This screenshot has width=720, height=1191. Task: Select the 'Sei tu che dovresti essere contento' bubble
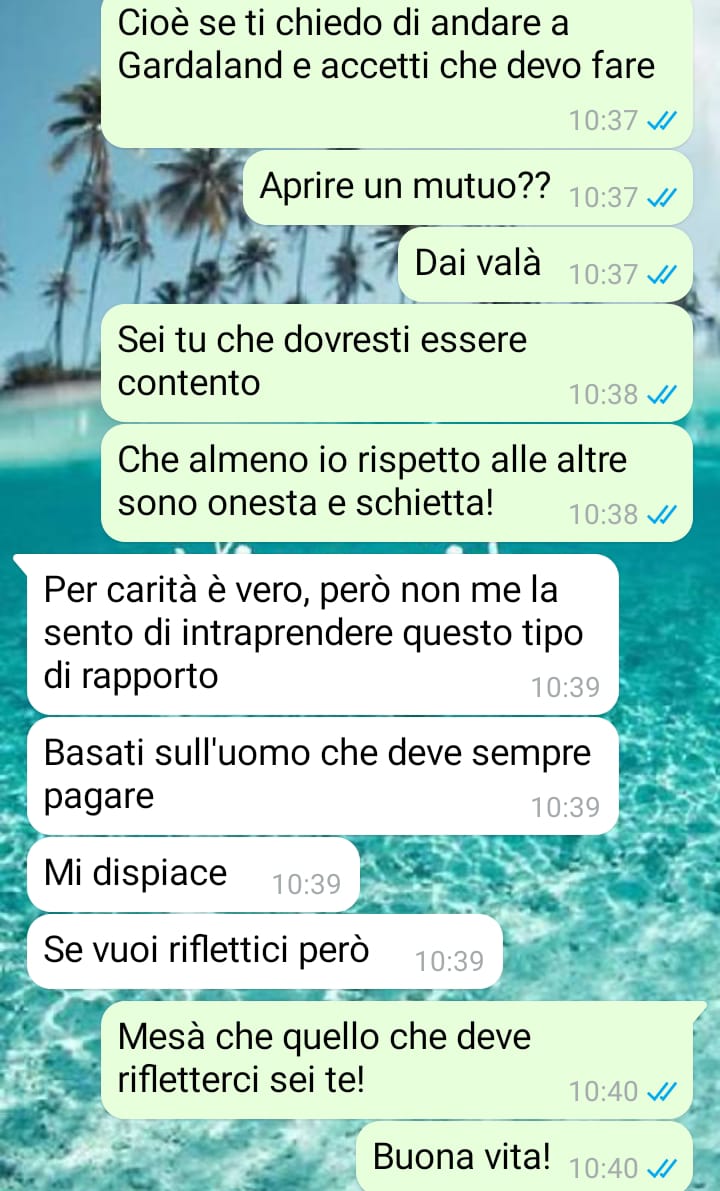[x=396, y=363]
